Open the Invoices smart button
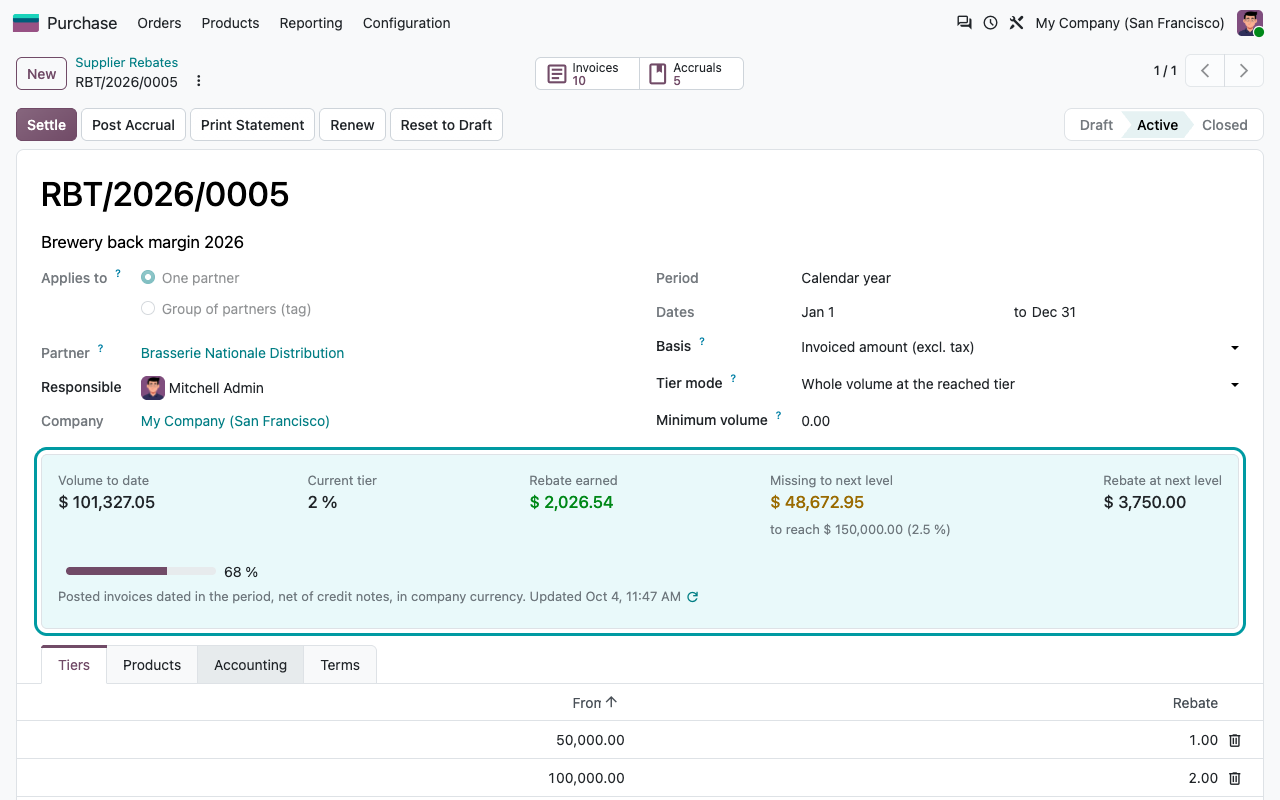This screenshot has height=800, width=1280. click(587, 74)
